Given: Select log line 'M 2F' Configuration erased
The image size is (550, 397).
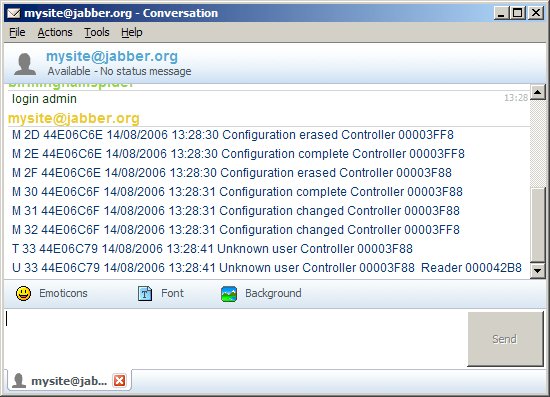Looking at the screenshot, I should pyautogui.click(x=232, y=173).
